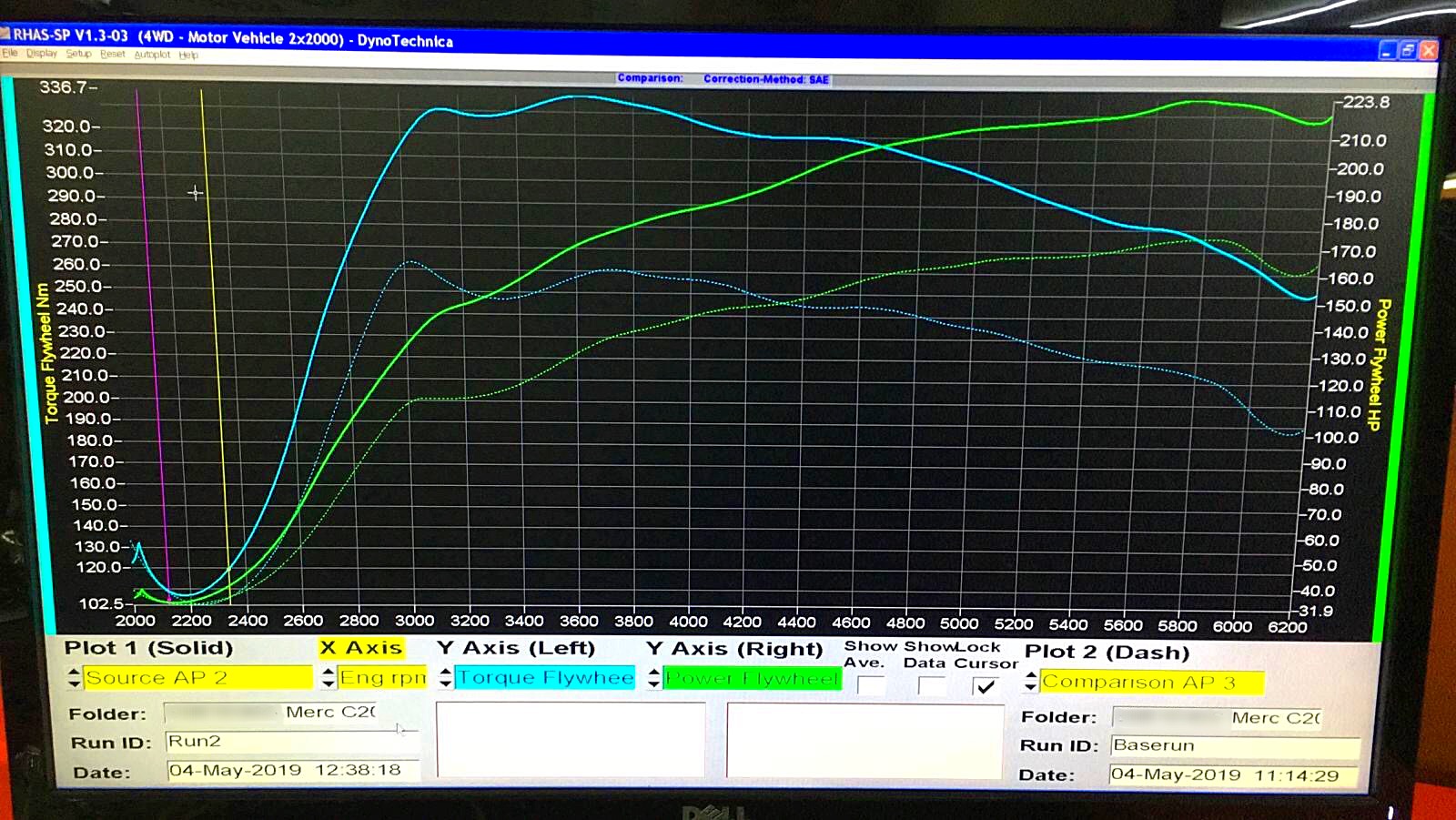Viewport: 1456px width, 820px height.
Task: Tick the Show Data checkbox
Action: click(x=932, y=686)
